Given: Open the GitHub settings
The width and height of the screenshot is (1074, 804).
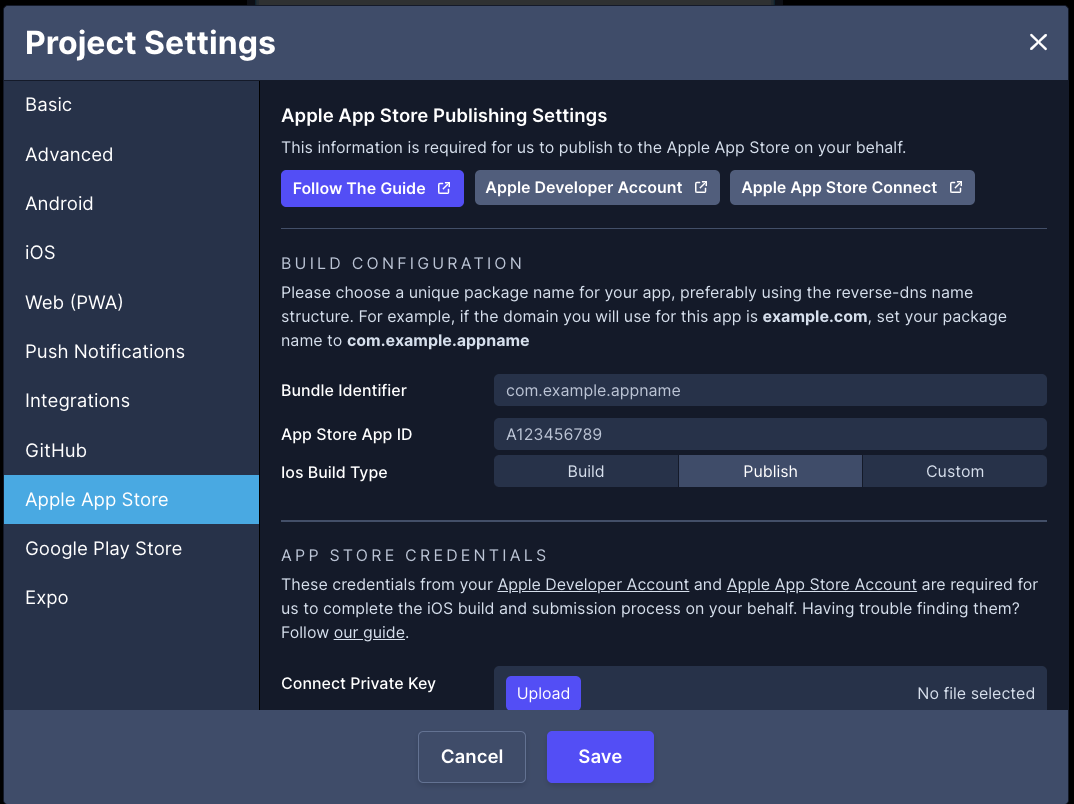Looking at the screenshot, I should (x=132, y=450).
